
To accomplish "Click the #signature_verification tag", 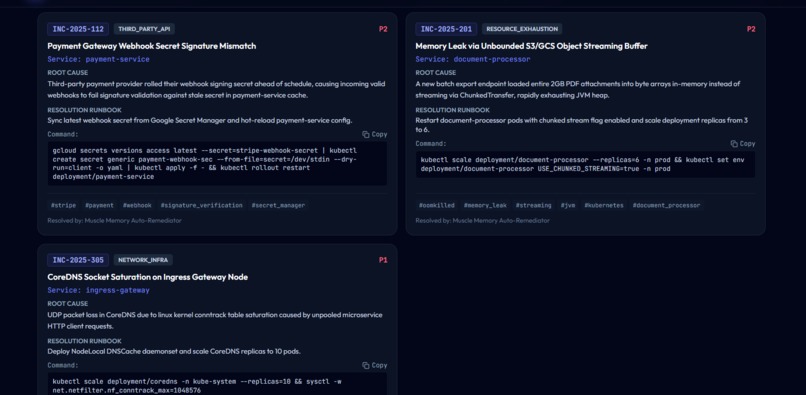I will 202,205.
